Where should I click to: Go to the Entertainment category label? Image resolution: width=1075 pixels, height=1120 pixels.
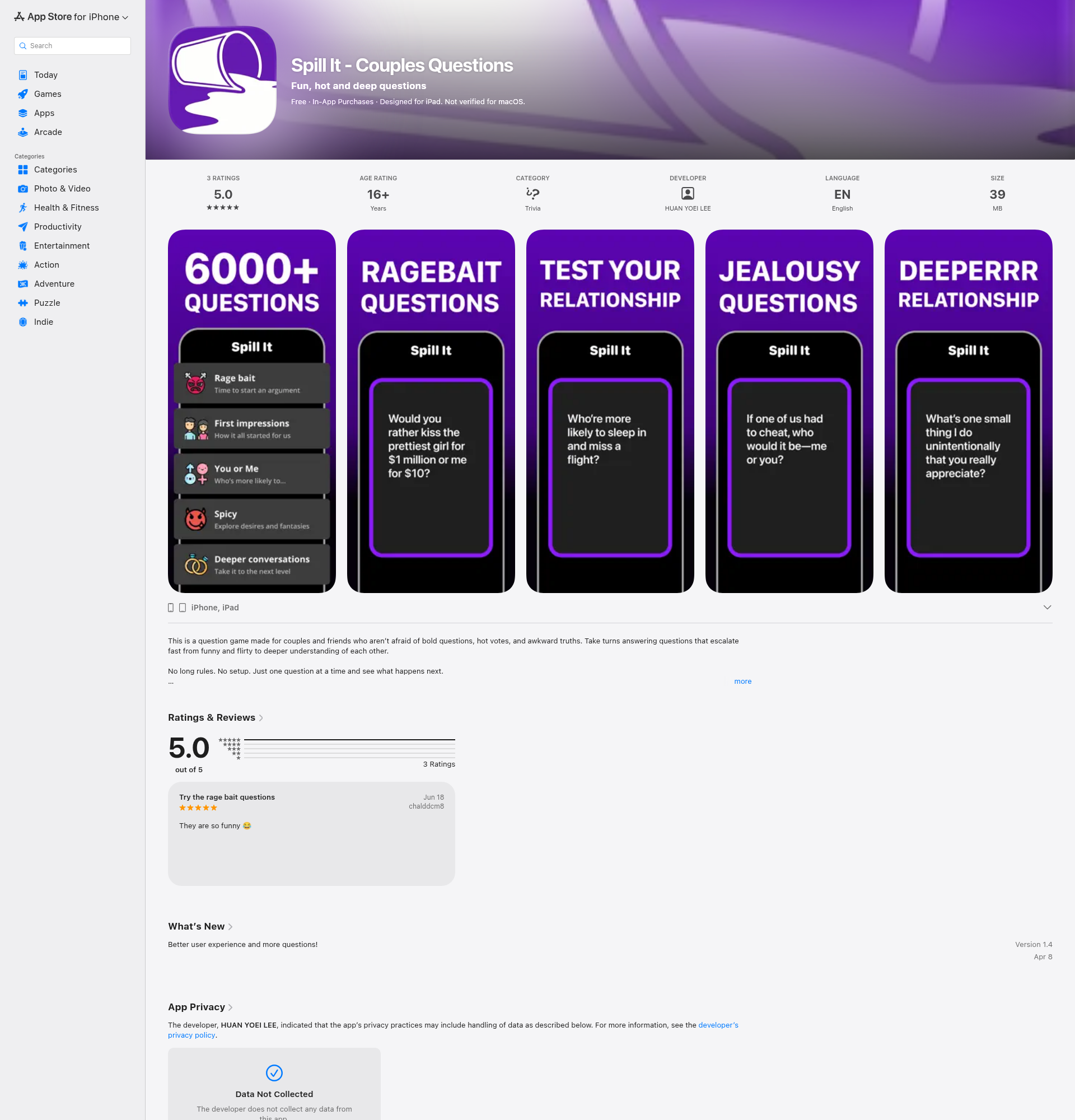(x=62, y=246)
